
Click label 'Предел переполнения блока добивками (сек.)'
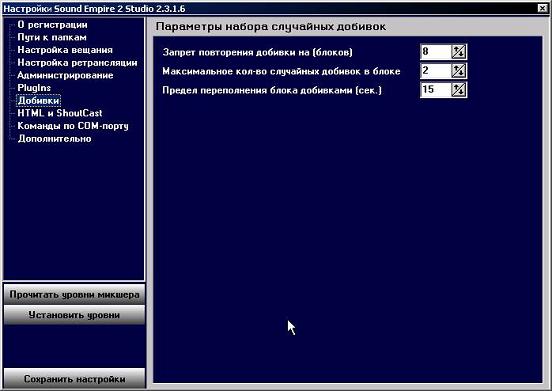click(272, 90)
